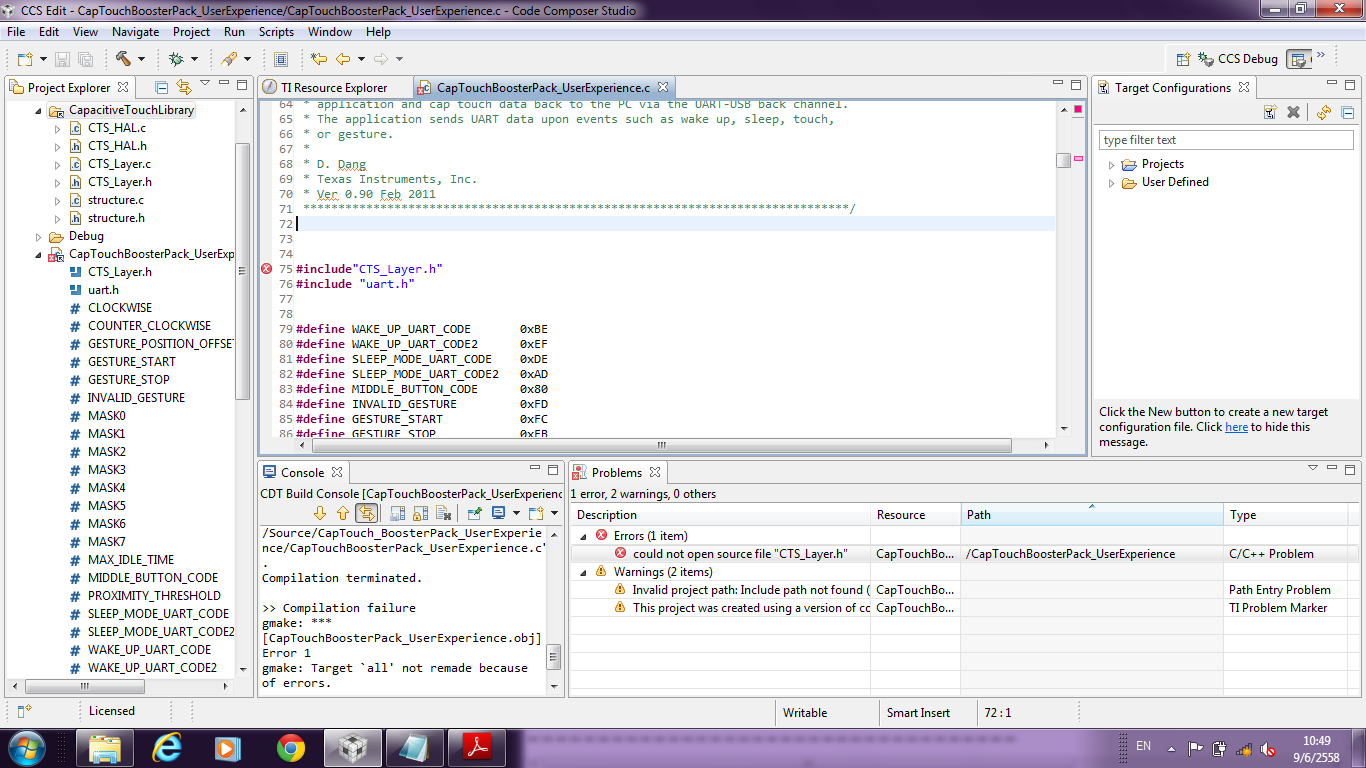Collapse the CapacitiveTouchLibrary folder

pyautogui.click(x=40, y=110)
